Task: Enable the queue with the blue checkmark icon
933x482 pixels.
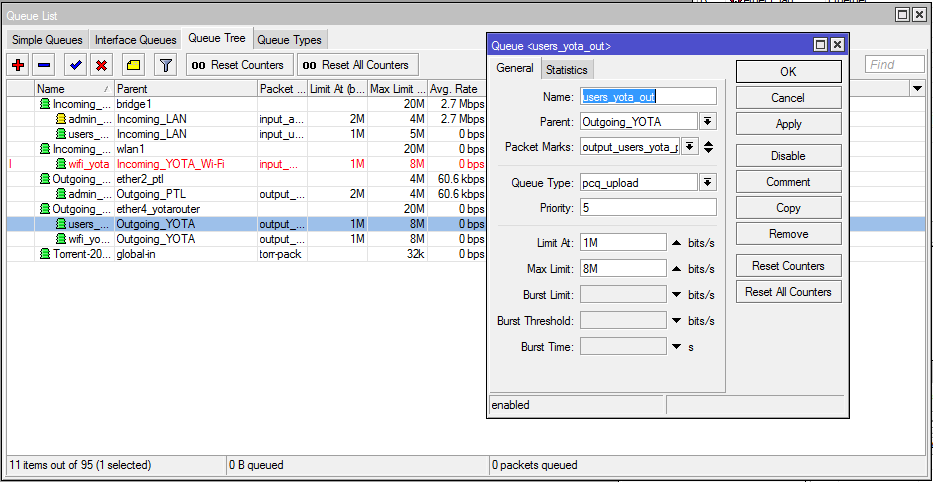Action: [76, 65]
